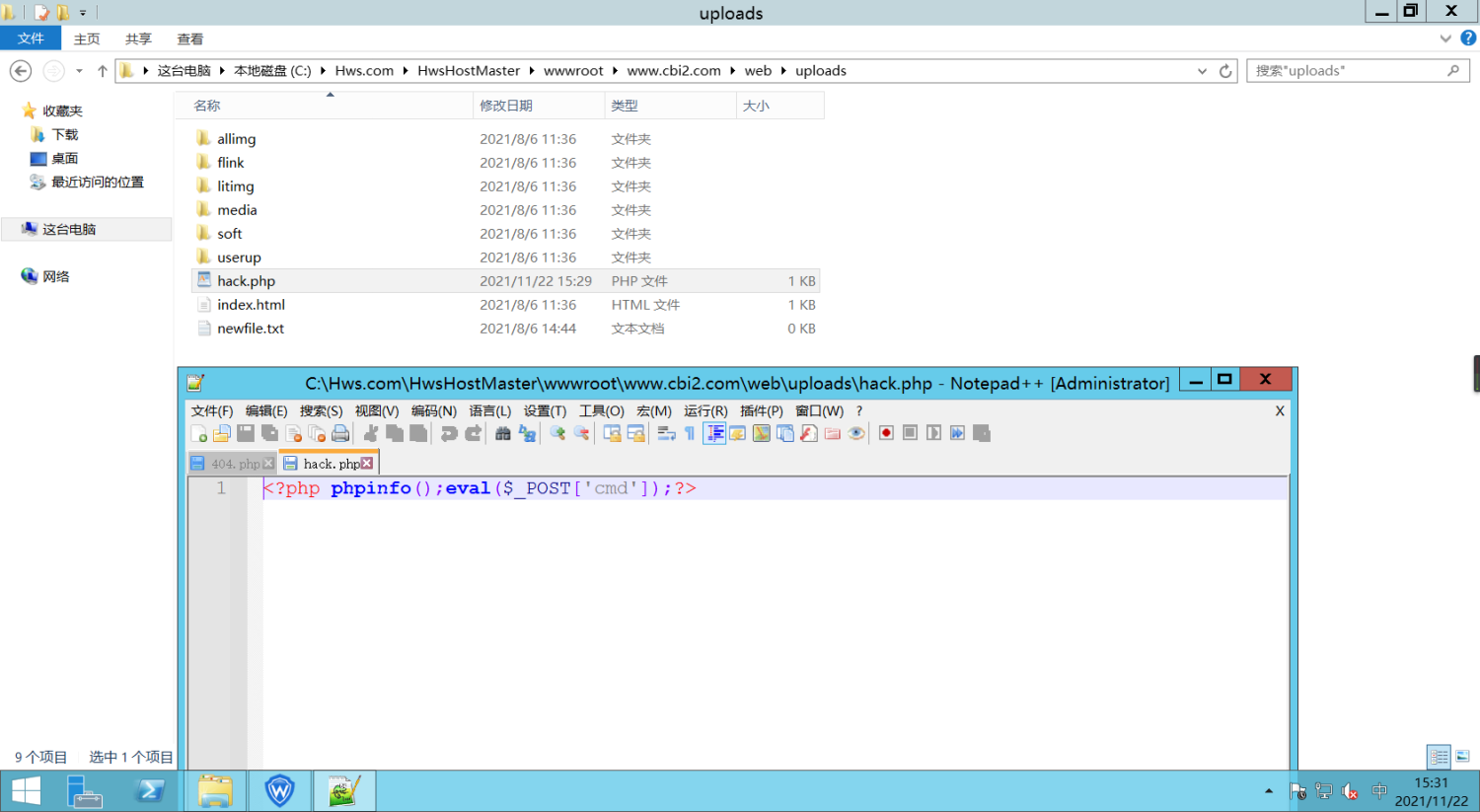
Task: Click the Open file icon in Notepad++
Action: (x=222, y=433)
